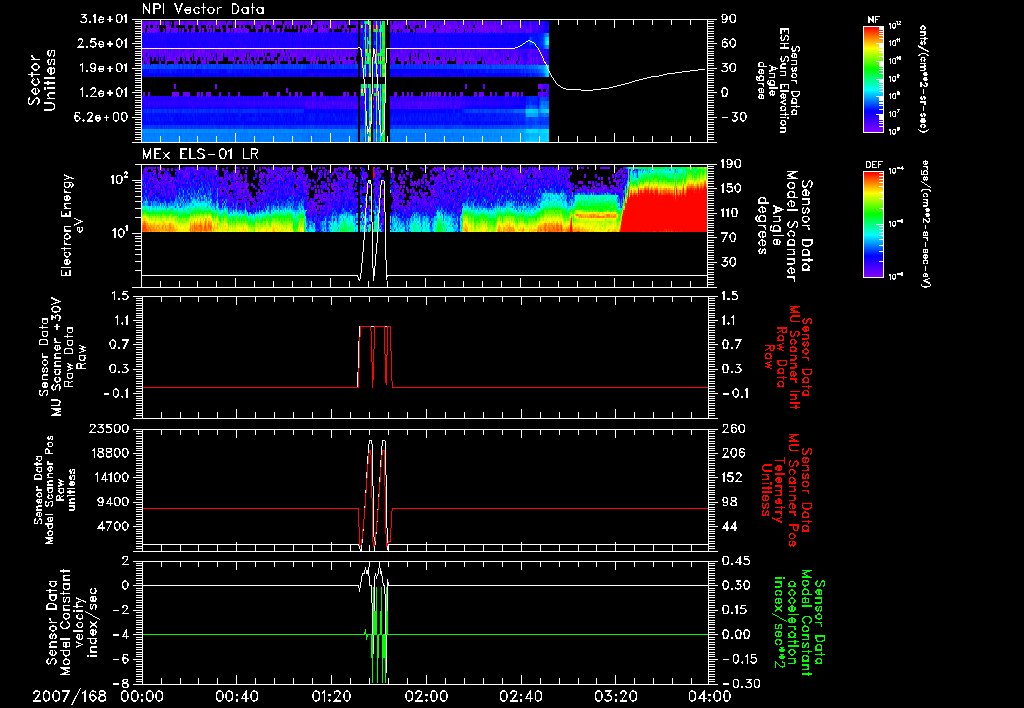Image resolution: width=1024 pixels, height=708 pixels.
Task: Click the "MU Scanner +30V Raw Data" axis title
Action: tap(63, 357)
